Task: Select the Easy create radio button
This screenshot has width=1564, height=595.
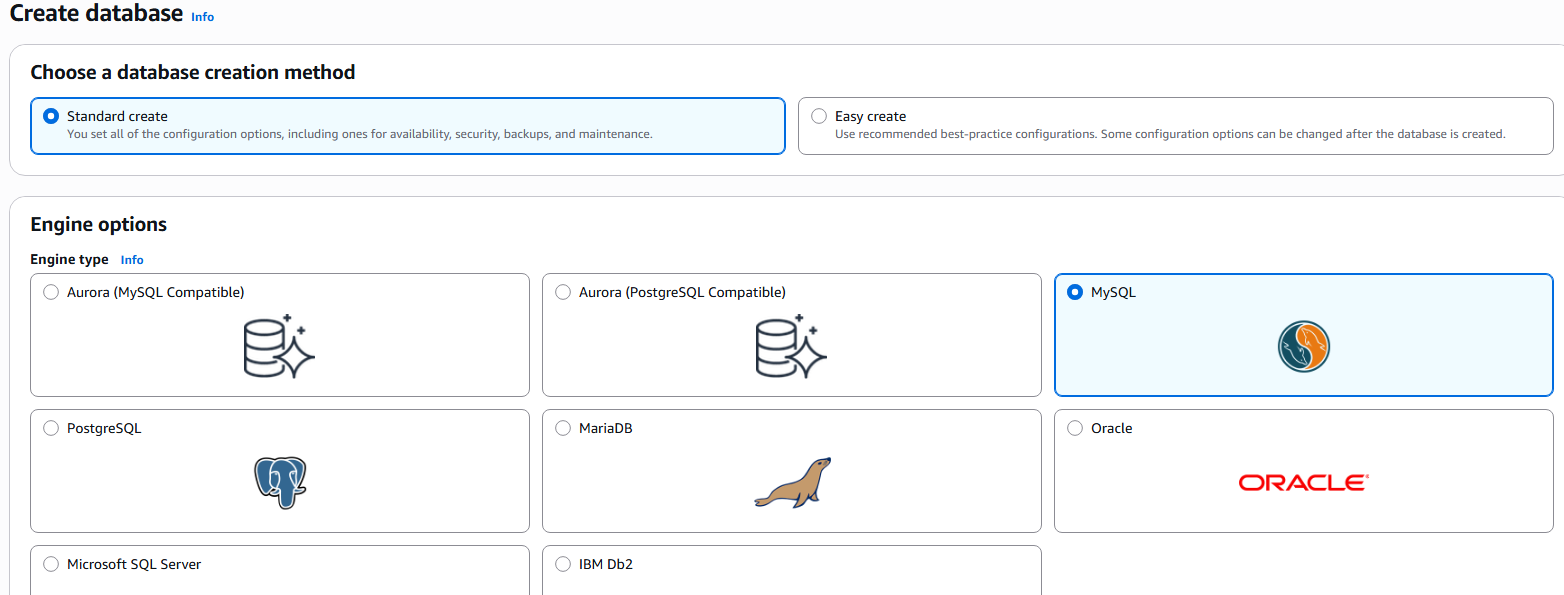Action: (819, 116)
